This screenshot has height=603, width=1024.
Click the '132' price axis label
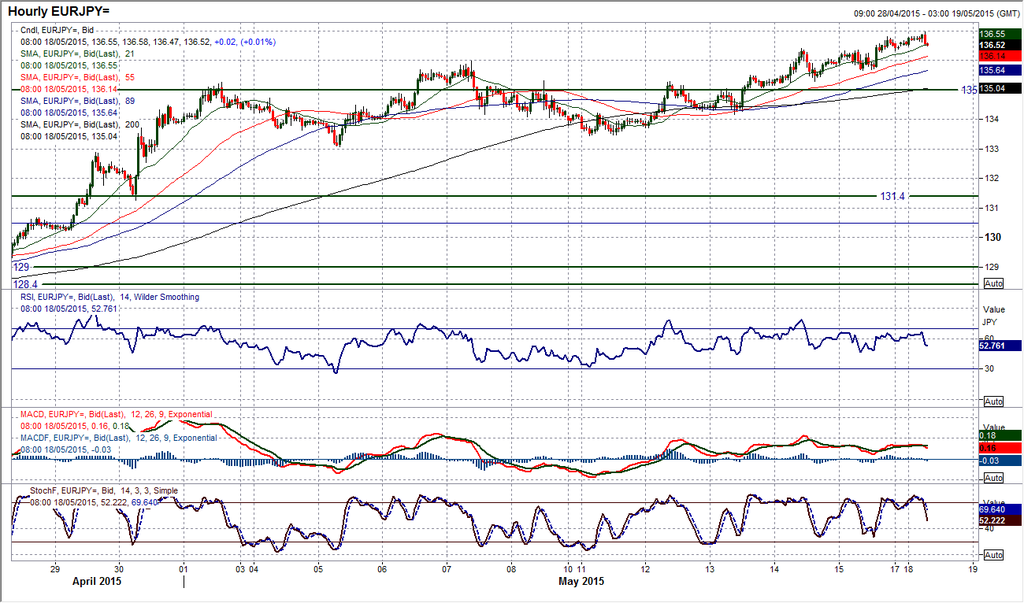coord(992,178)
